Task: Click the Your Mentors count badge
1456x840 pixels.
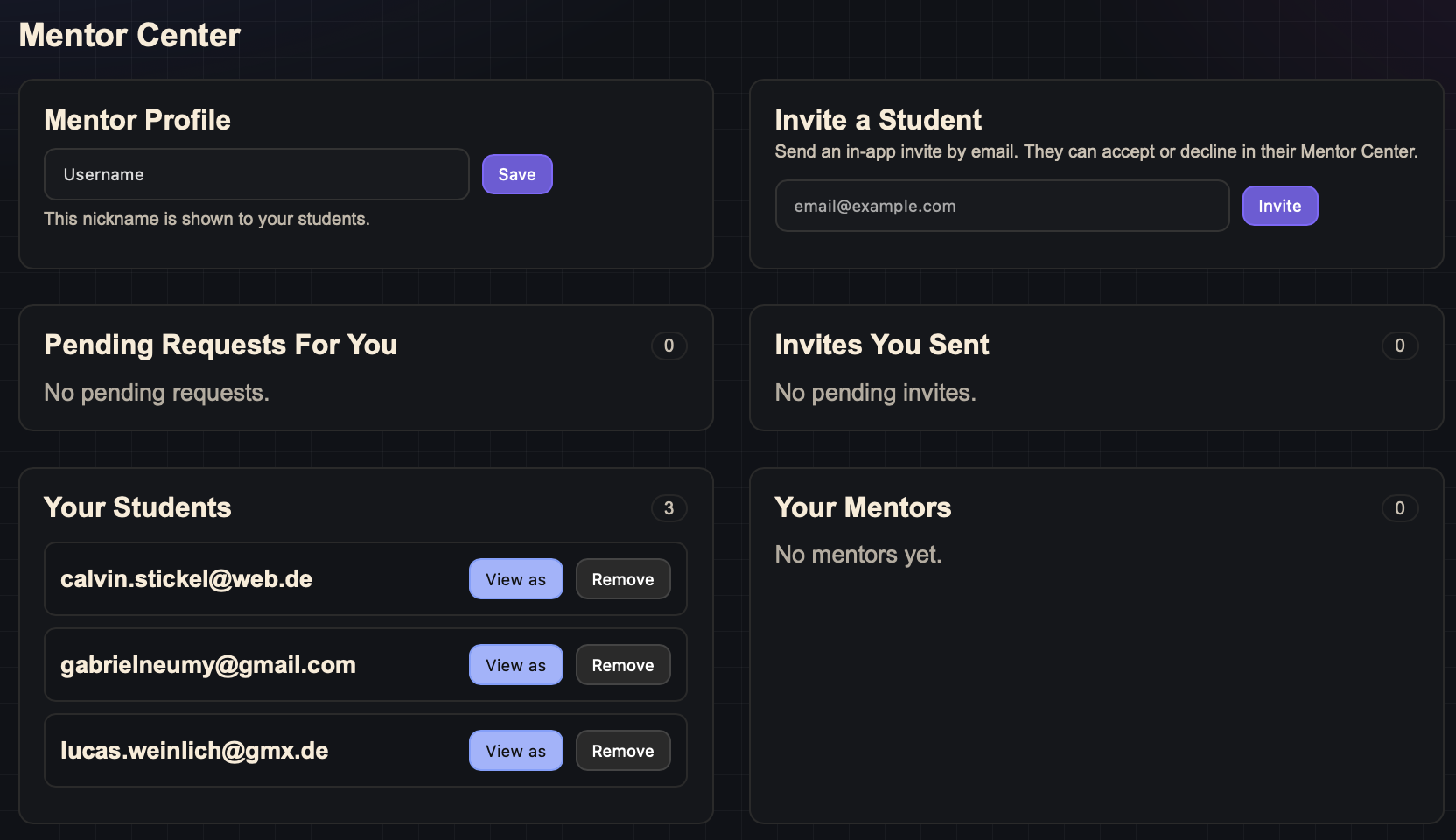Action: tap(1399, 508)
